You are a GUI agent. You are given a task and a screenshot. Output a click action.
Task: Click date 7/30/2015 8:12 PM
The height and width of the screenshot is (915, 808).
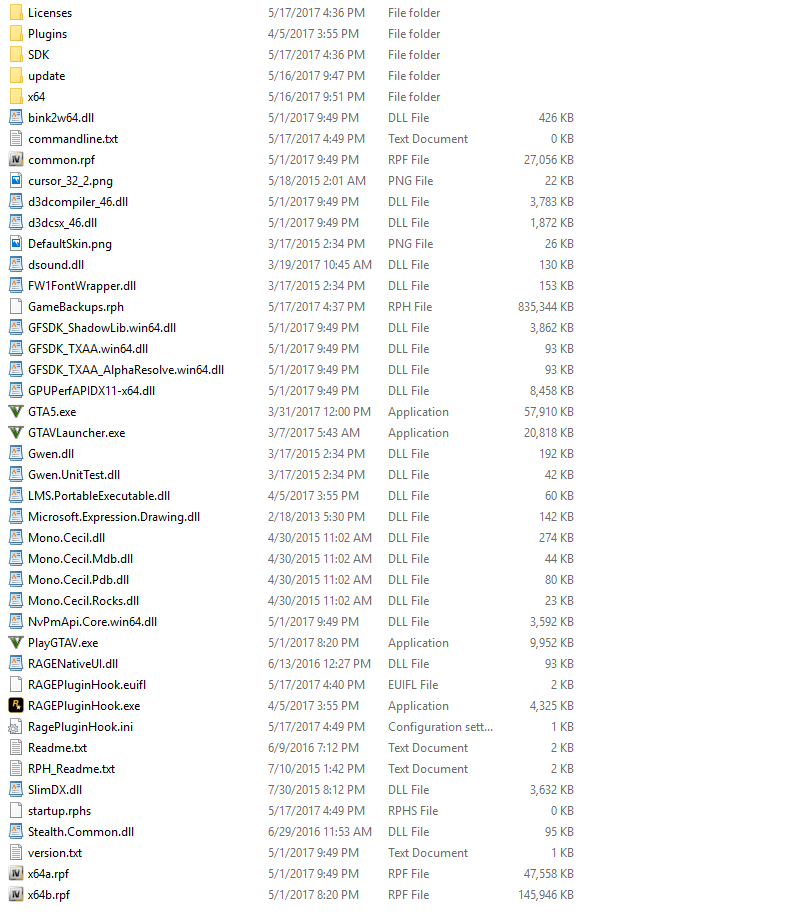(316, 790)
